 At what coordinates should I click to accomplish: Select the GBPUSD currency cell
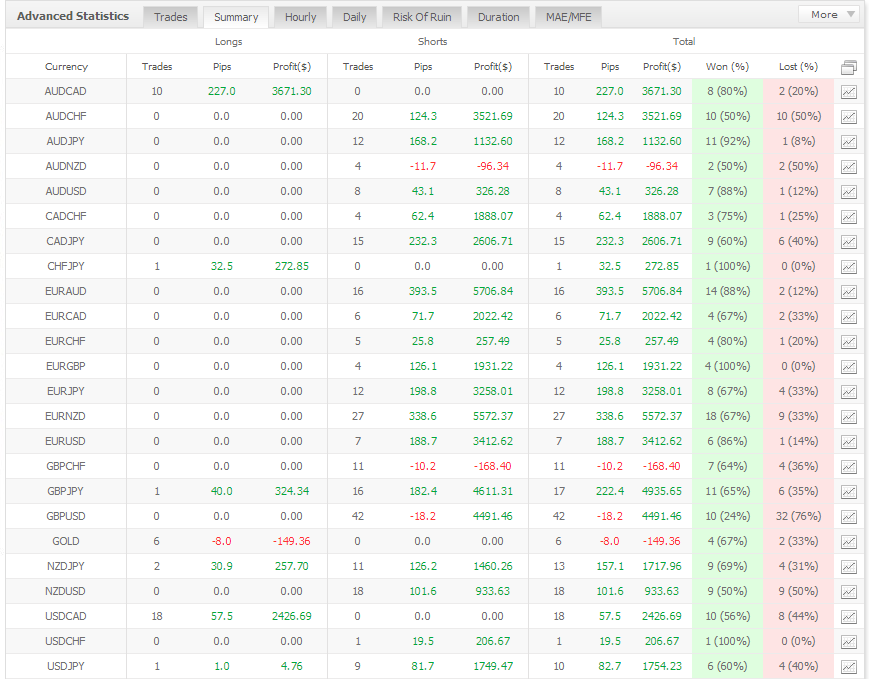(65, 517)
